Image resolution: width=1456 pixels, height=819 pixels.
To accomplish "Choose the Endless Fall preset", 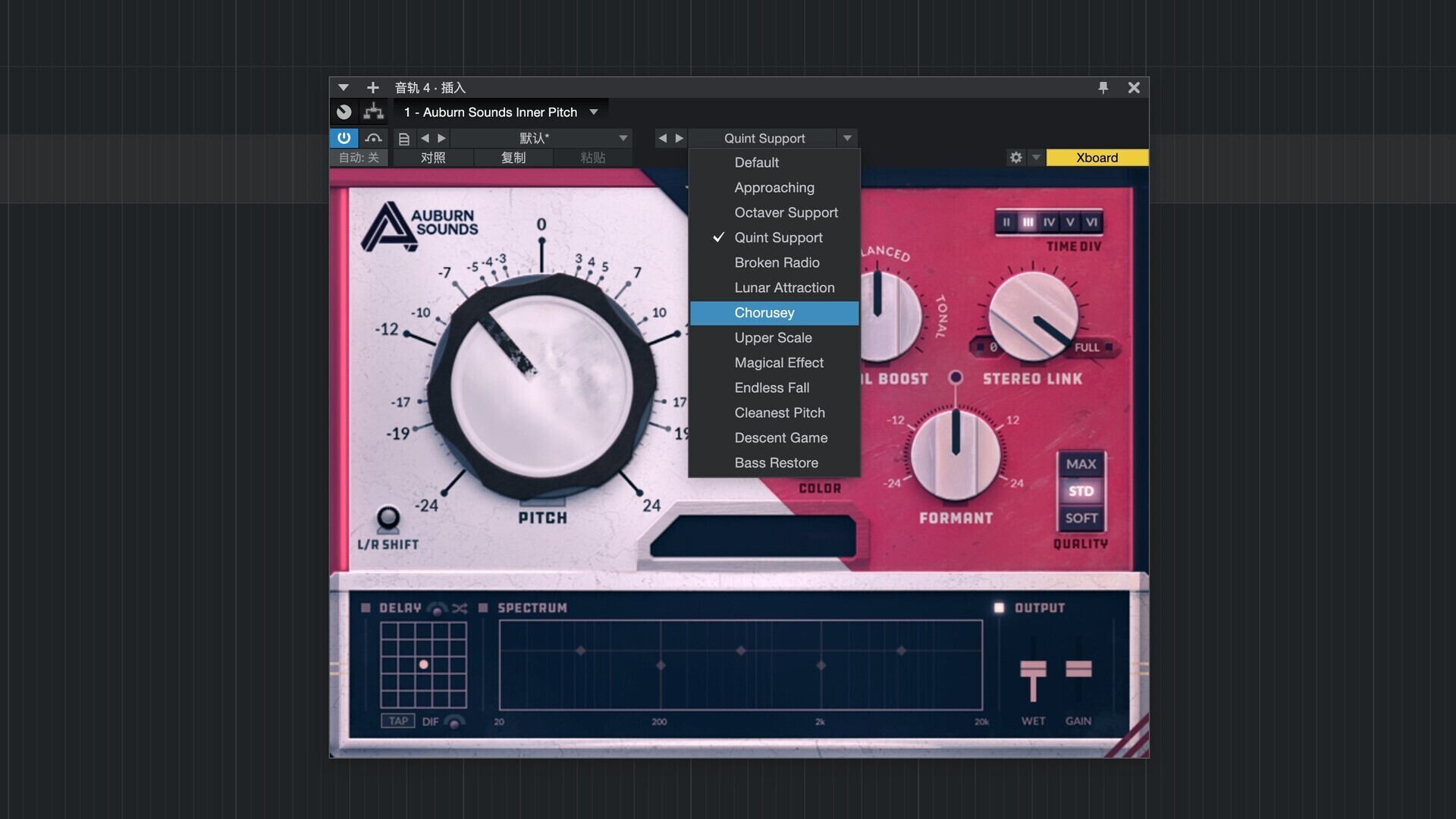I will tap(774, 388).
